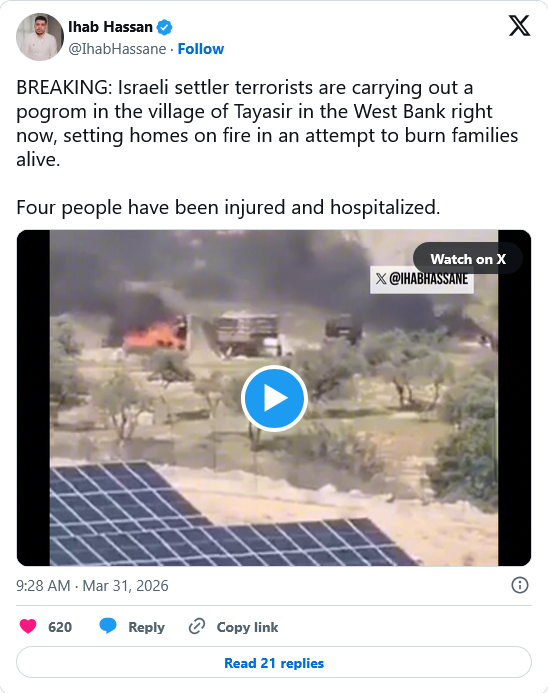
Task: Click the @IHABHASSANE video watermark
Action: click(422, 279)
